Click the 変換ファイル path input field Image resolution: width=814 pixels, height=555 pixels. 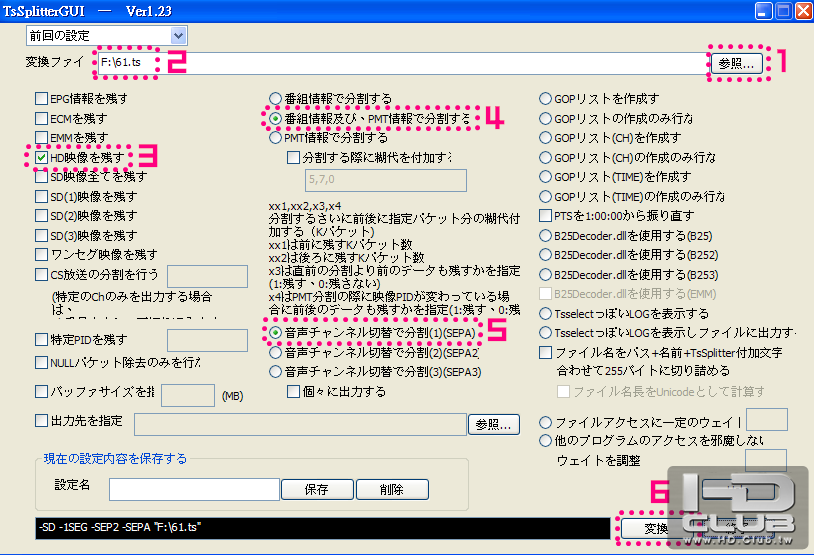401,63
